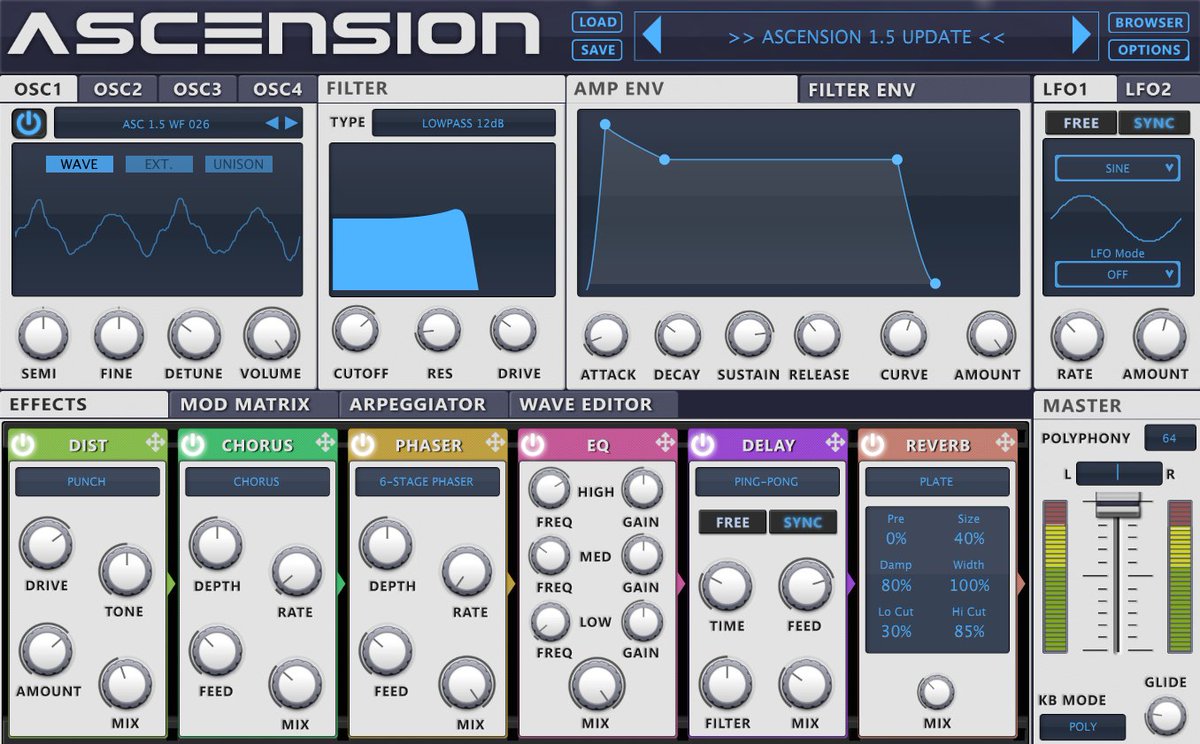Click the filter DRIVE knob
This screenshot has width=1200, height=744.
point(513,330)
